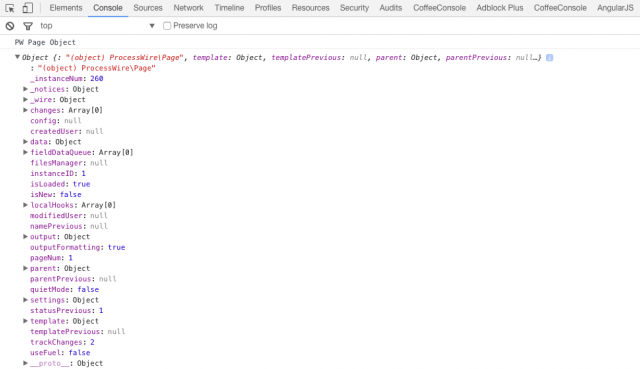Expand the data Object node
Screen dimensions: 640x369
pyautogui.click(x=25, y=142)
